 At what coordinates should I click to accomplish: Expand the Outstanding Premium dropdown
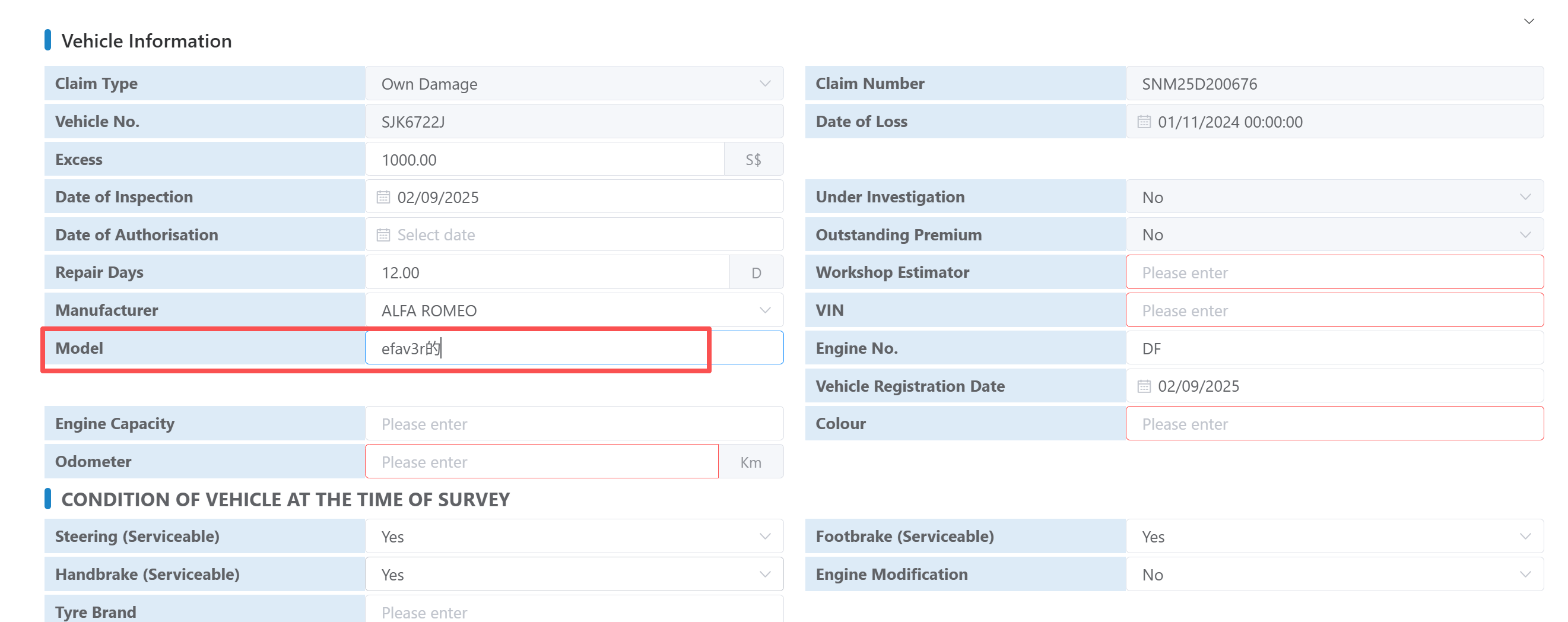[1525, 235]
